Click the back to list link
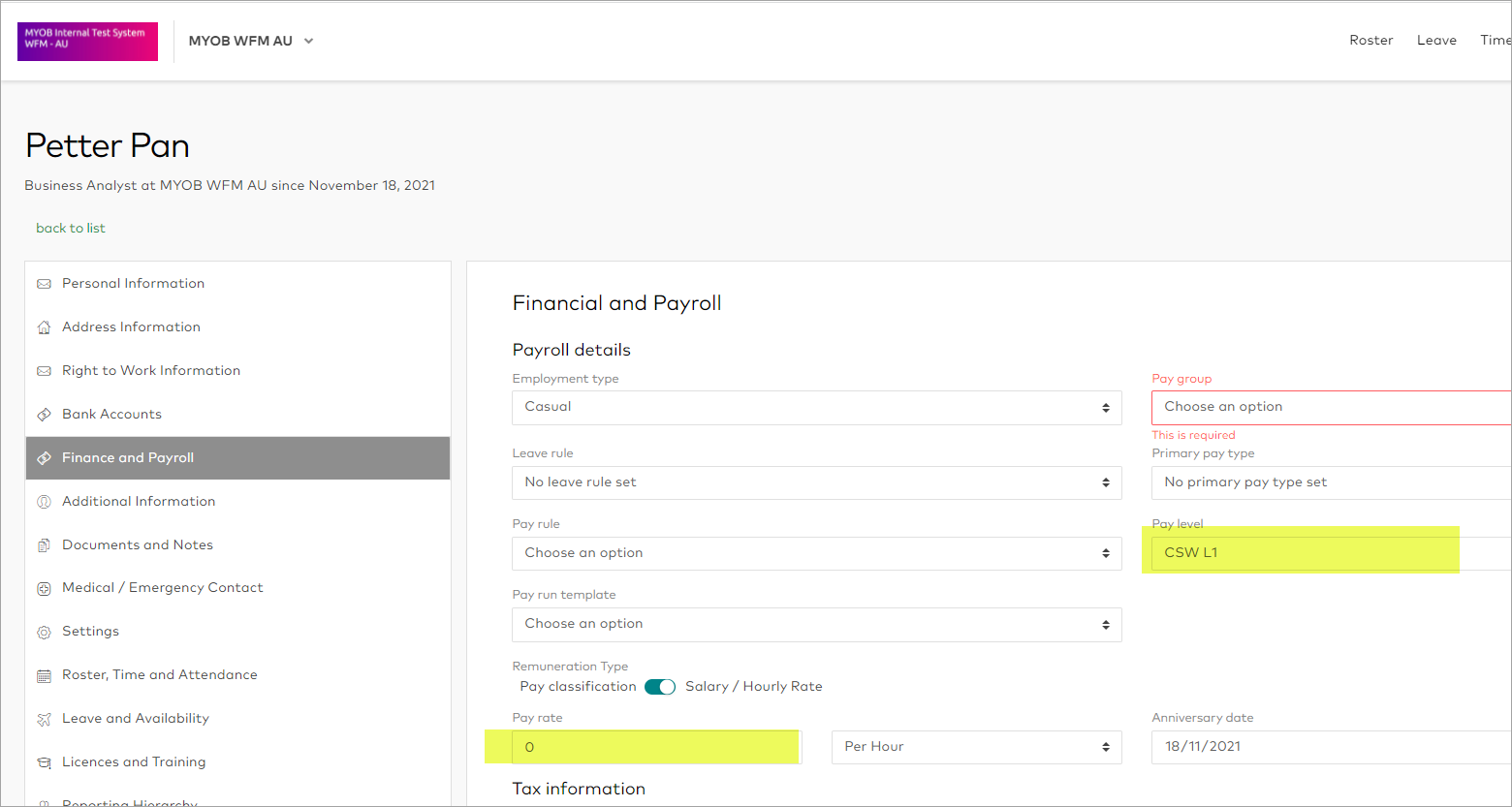Viewport: 1512px width, 807px height. [71, 229]
